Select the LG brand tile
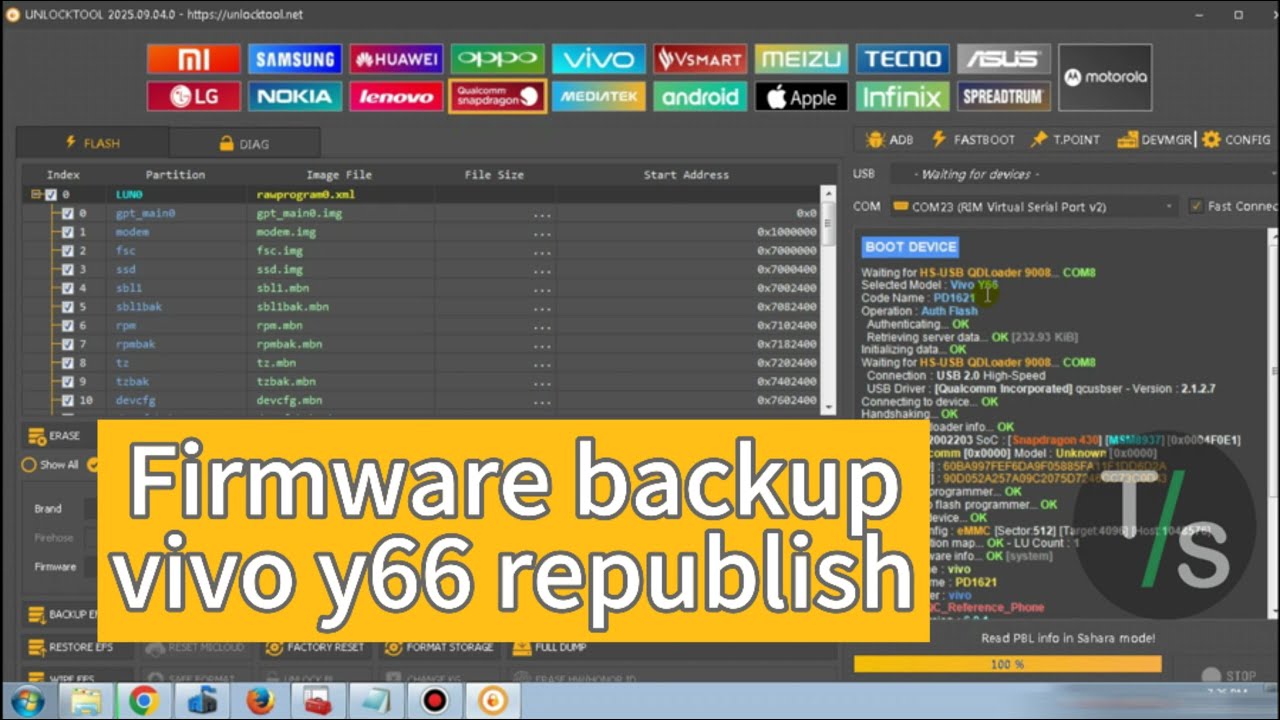Viewport: 1280px width, 720px height. [x=194, y=96]
